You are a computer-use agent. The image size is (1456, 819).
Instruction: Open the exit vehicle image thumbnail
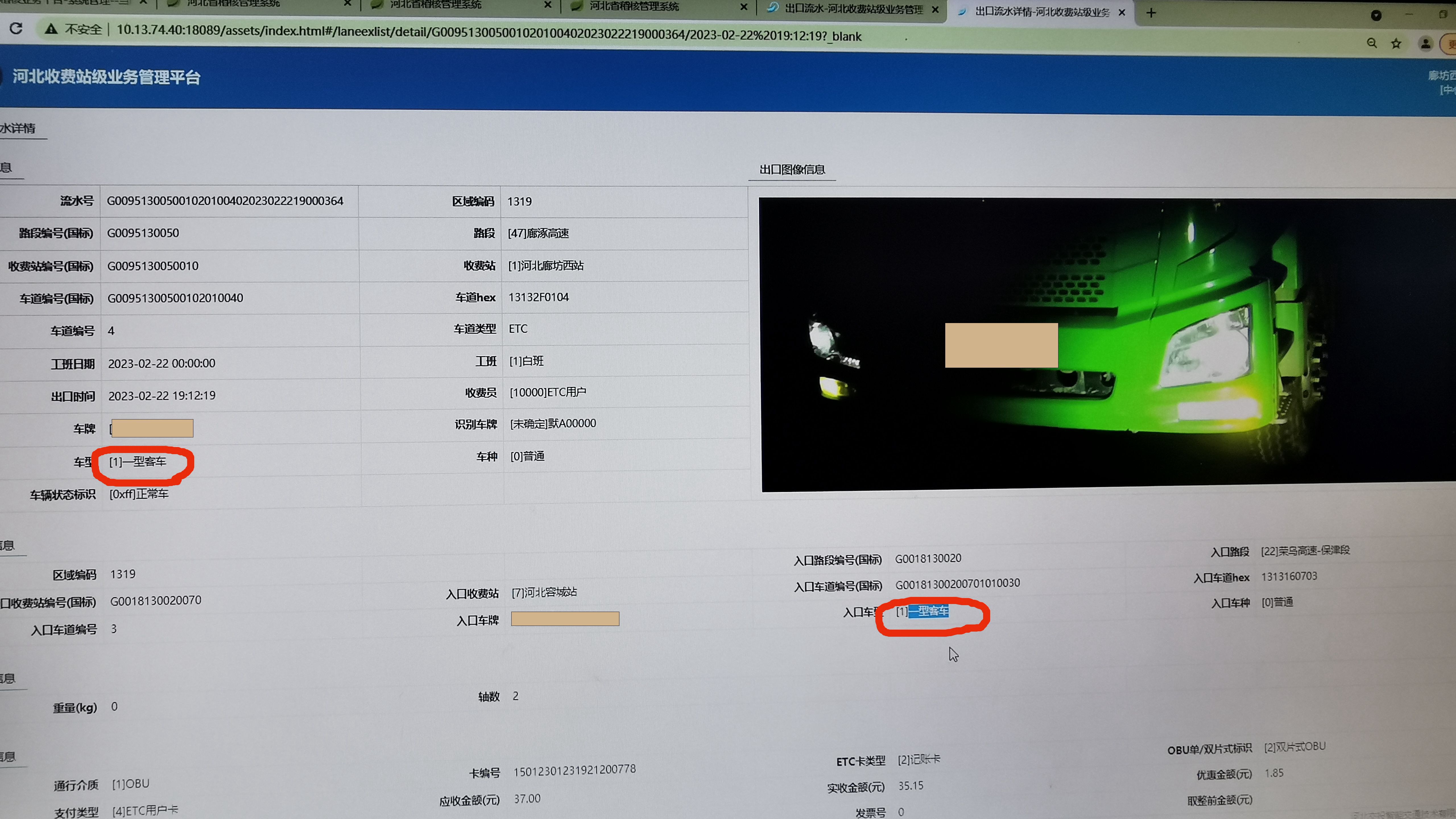[x=1108, y=344]
